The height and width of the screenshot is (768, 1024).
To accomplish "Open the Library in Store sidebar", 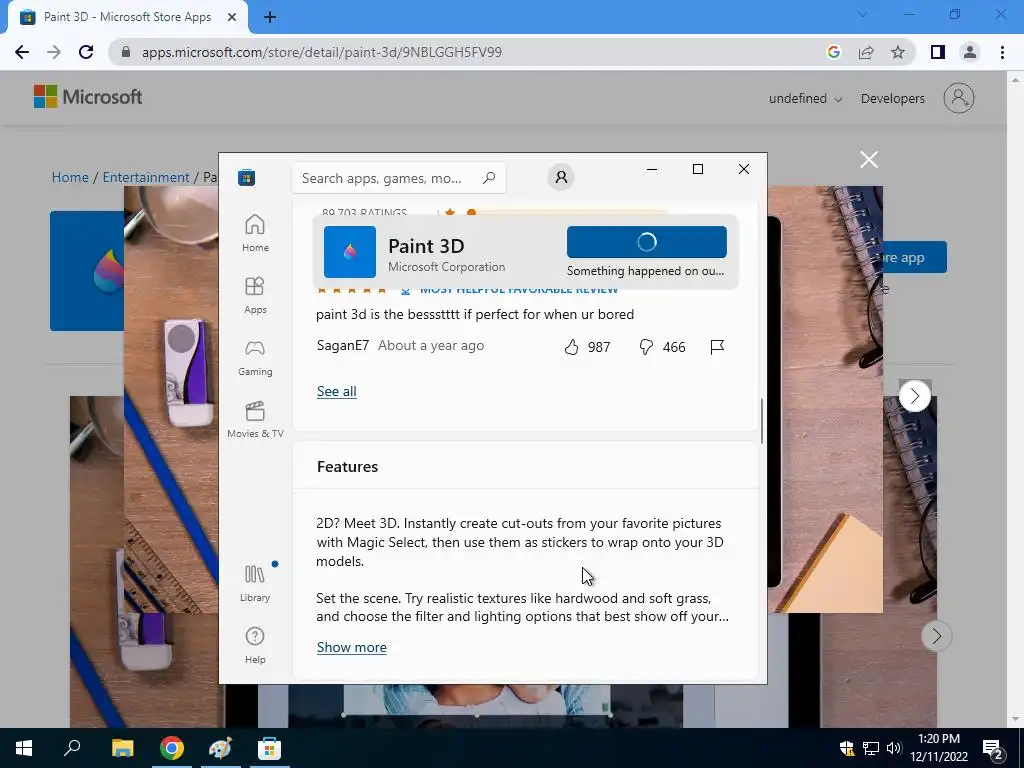I will [x=255, y=583].
